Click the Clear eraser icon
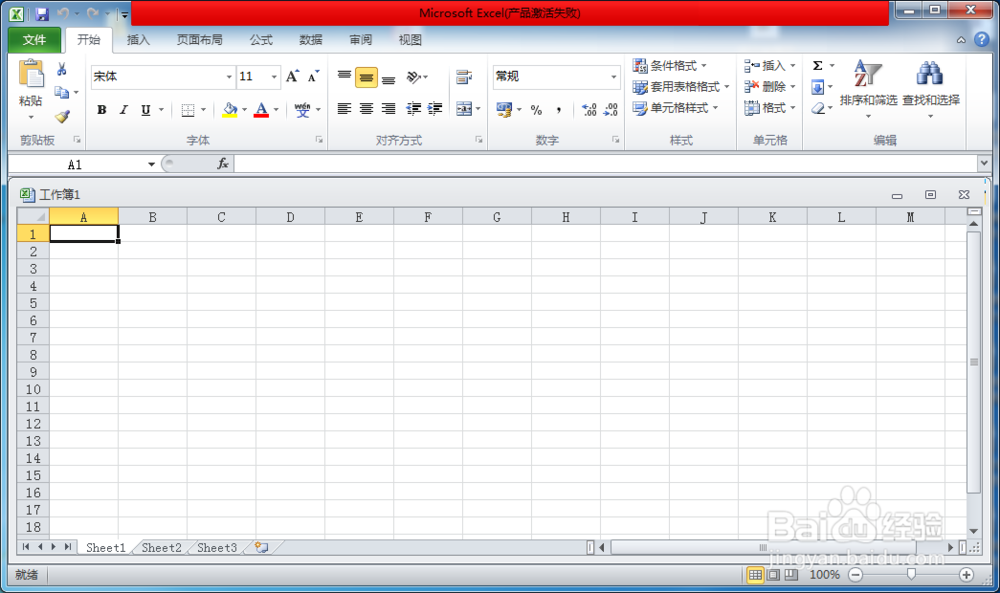The height and width of the screenshot is (593, 1000). 818,108
